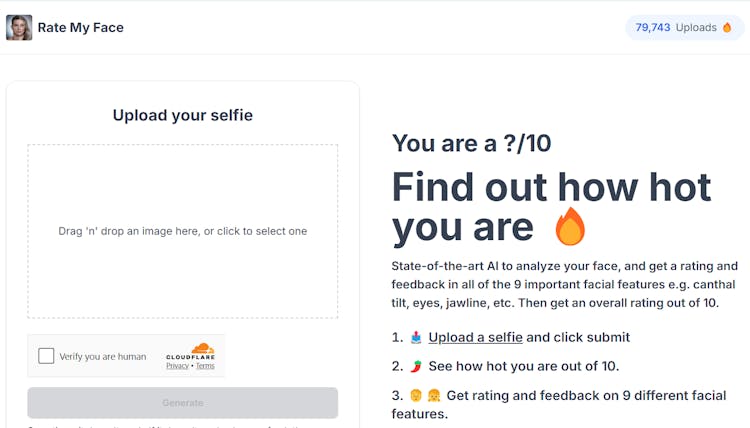Click the first face emoji in step 3
Screen dimensions: 750x428
coord(416,395)
